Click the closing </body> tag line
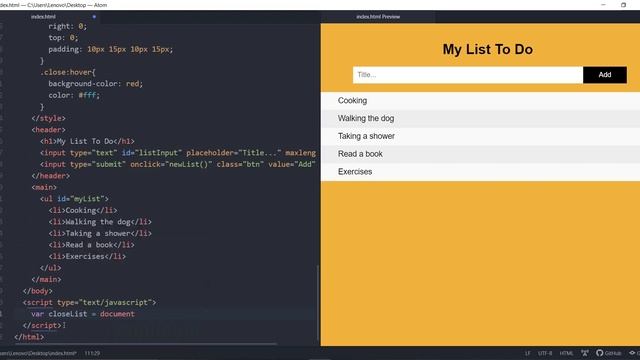The width and height of the screenshot is (640, 360). pos(38,291)
